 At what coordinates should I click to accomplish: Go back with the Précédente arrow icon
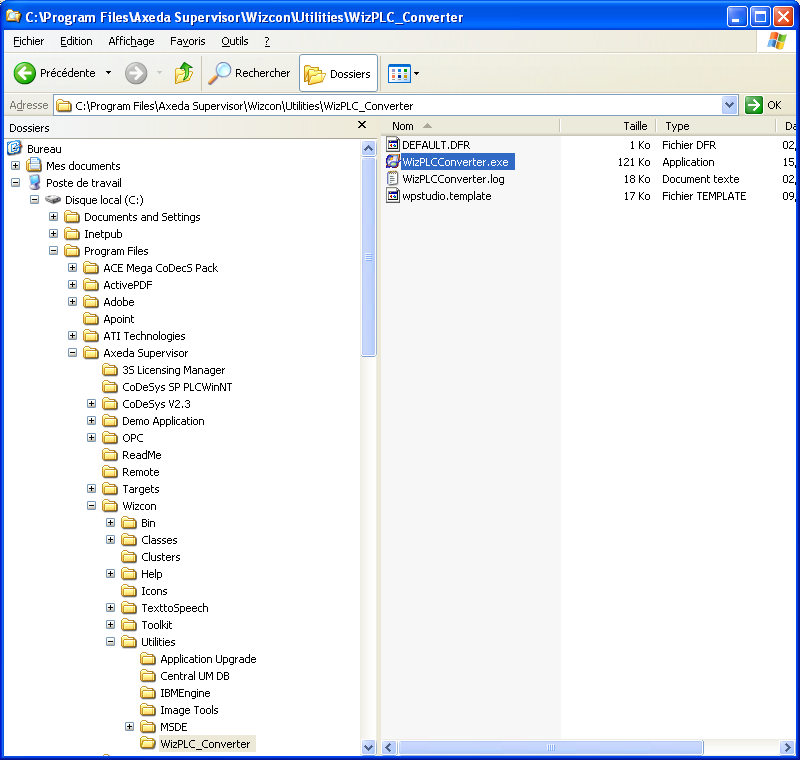coord(24,73)
